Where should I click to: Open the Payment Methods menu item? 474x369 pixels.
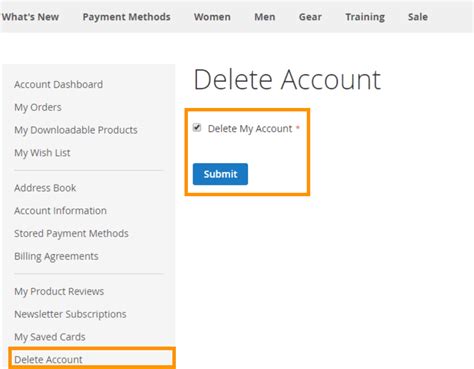(126, 17)
